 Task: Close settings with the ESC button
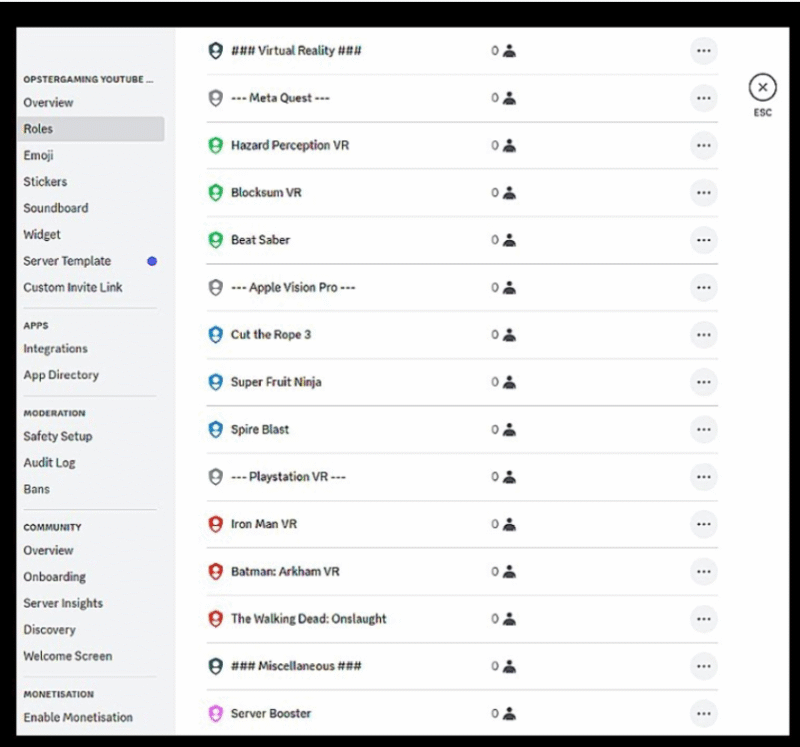click(x=763, y=87)
